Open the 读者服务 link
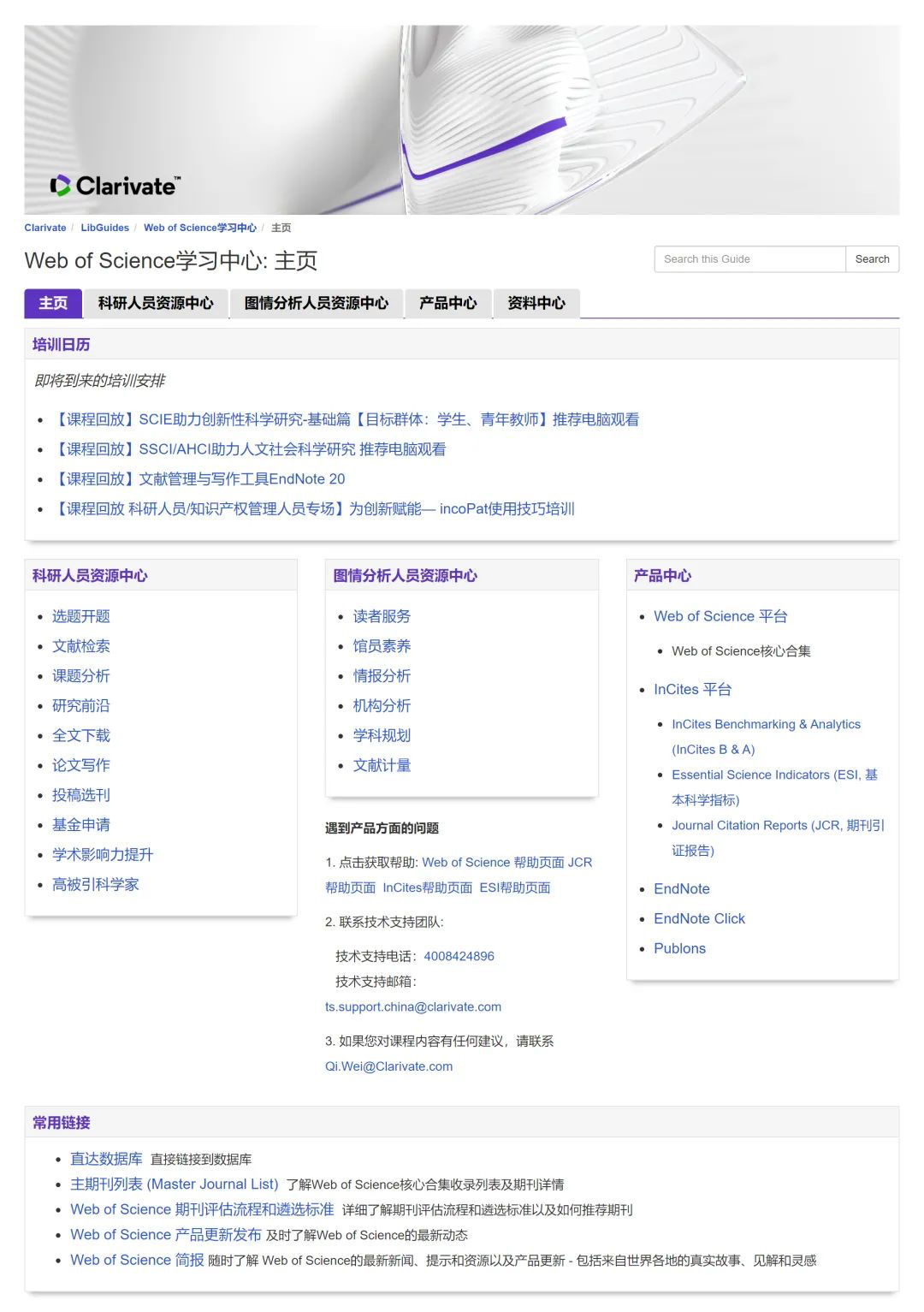 coord(382,616)
